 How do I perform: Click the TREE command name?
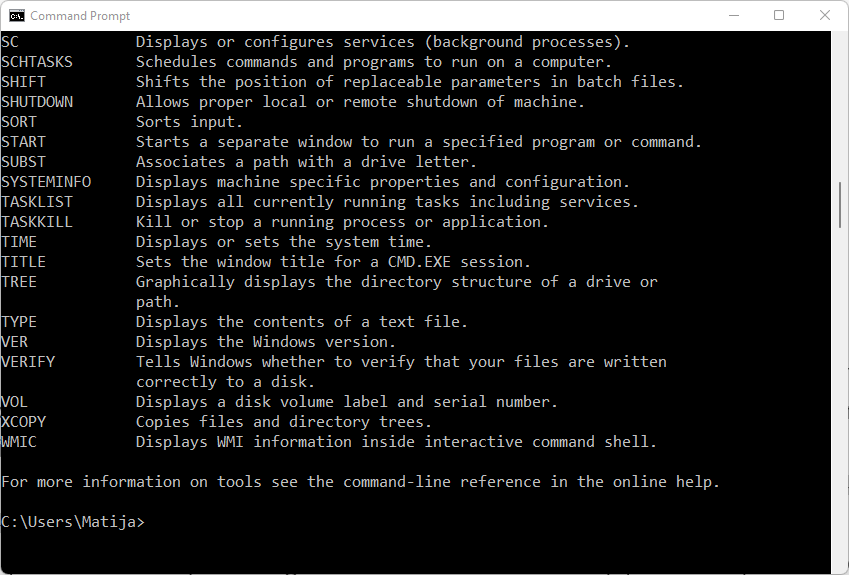[x=19, y=282]
